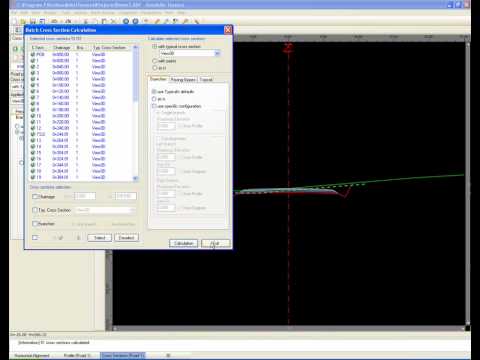The image size is (480, 360).
Task: Switch to the highlighted Cross Section tab at bottom
Action: pyautogui.click(x=123, y=356)
